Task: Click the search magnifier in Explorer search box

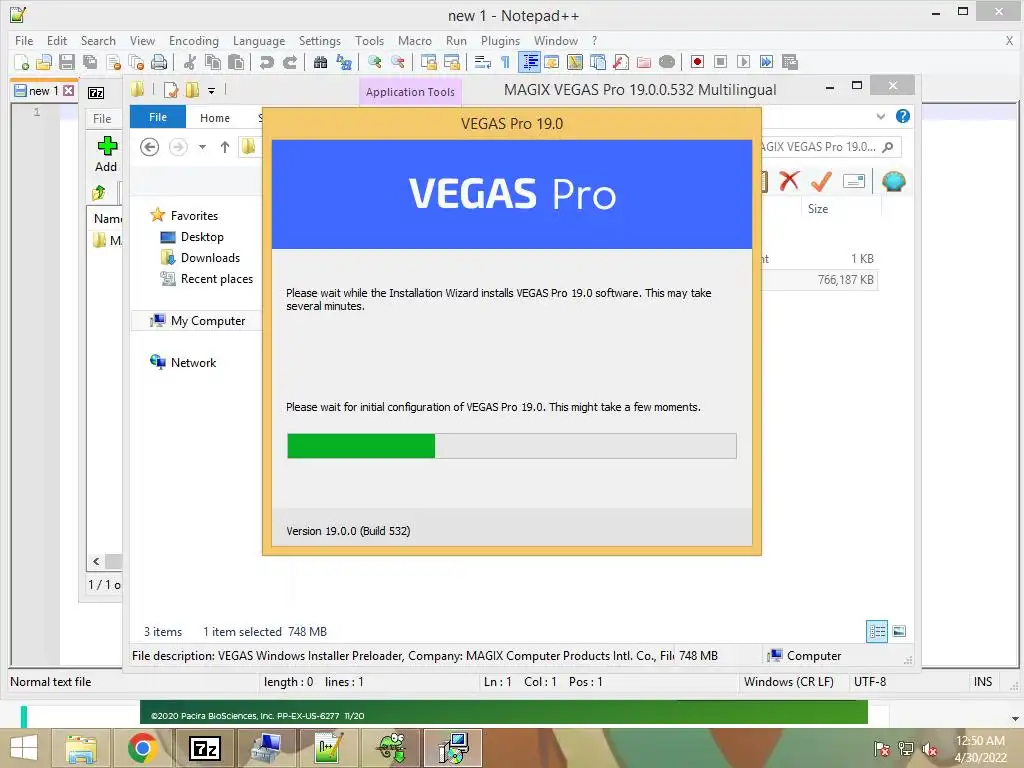Action: click(x=888, y=147)
